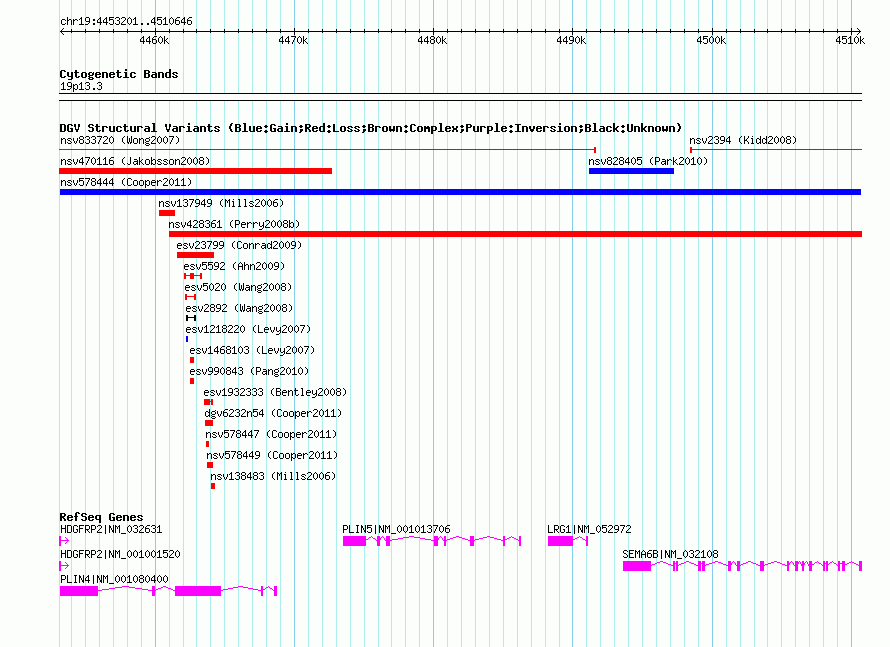Select the 4510k ruler tick label
This screenshot has height=647, width=890.
pyautogui.click(x=850, y=40)
